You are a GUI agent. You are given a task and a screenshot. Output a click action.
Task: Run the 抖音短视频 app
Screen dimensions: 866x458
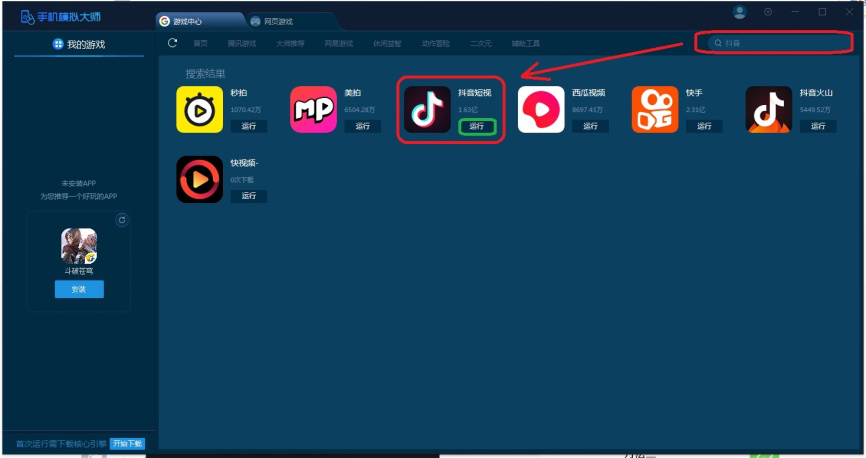point(477,127)
